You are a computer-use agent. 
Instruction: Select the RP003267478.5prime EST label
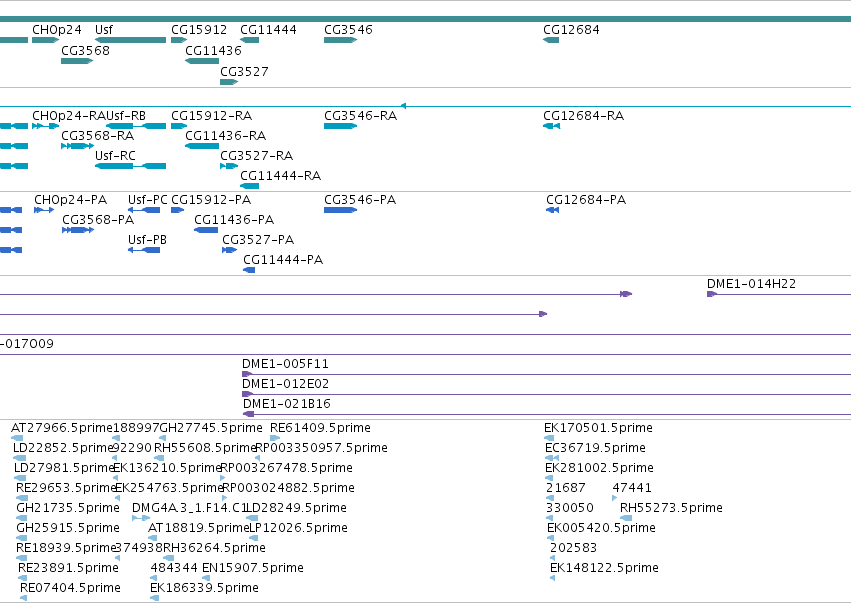[286, 468]
